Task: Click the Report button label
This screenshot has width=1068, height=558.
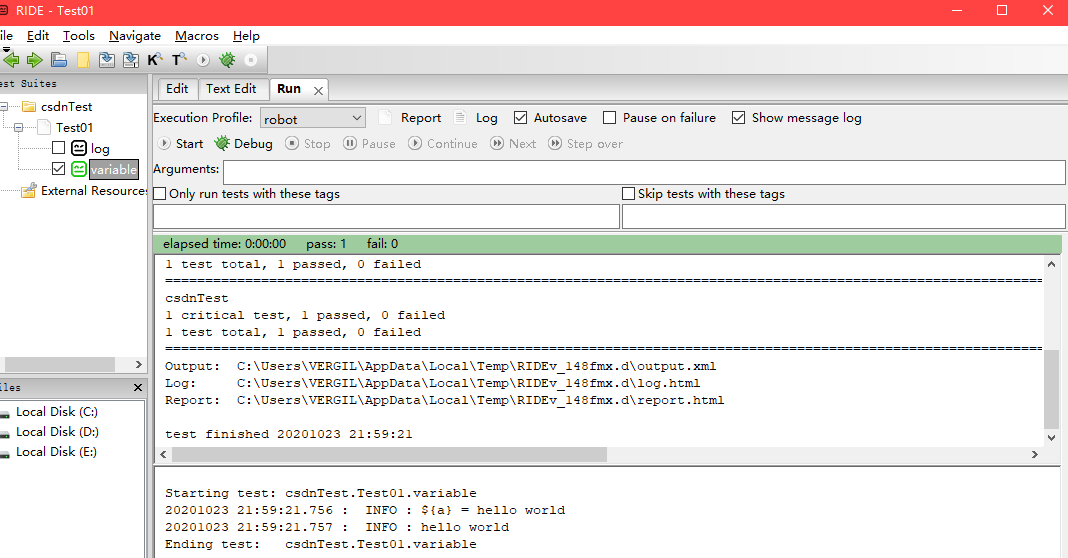Action: (421, 118)
